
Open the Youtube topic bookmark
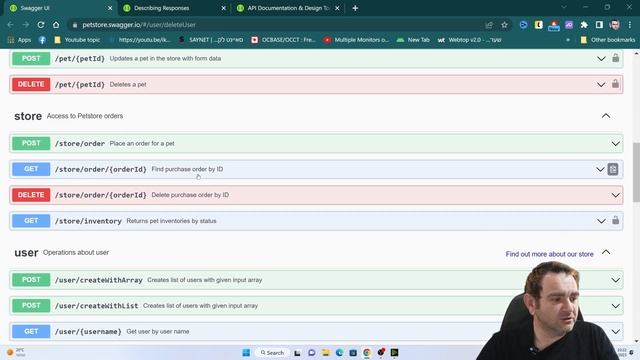click(77, 40)
